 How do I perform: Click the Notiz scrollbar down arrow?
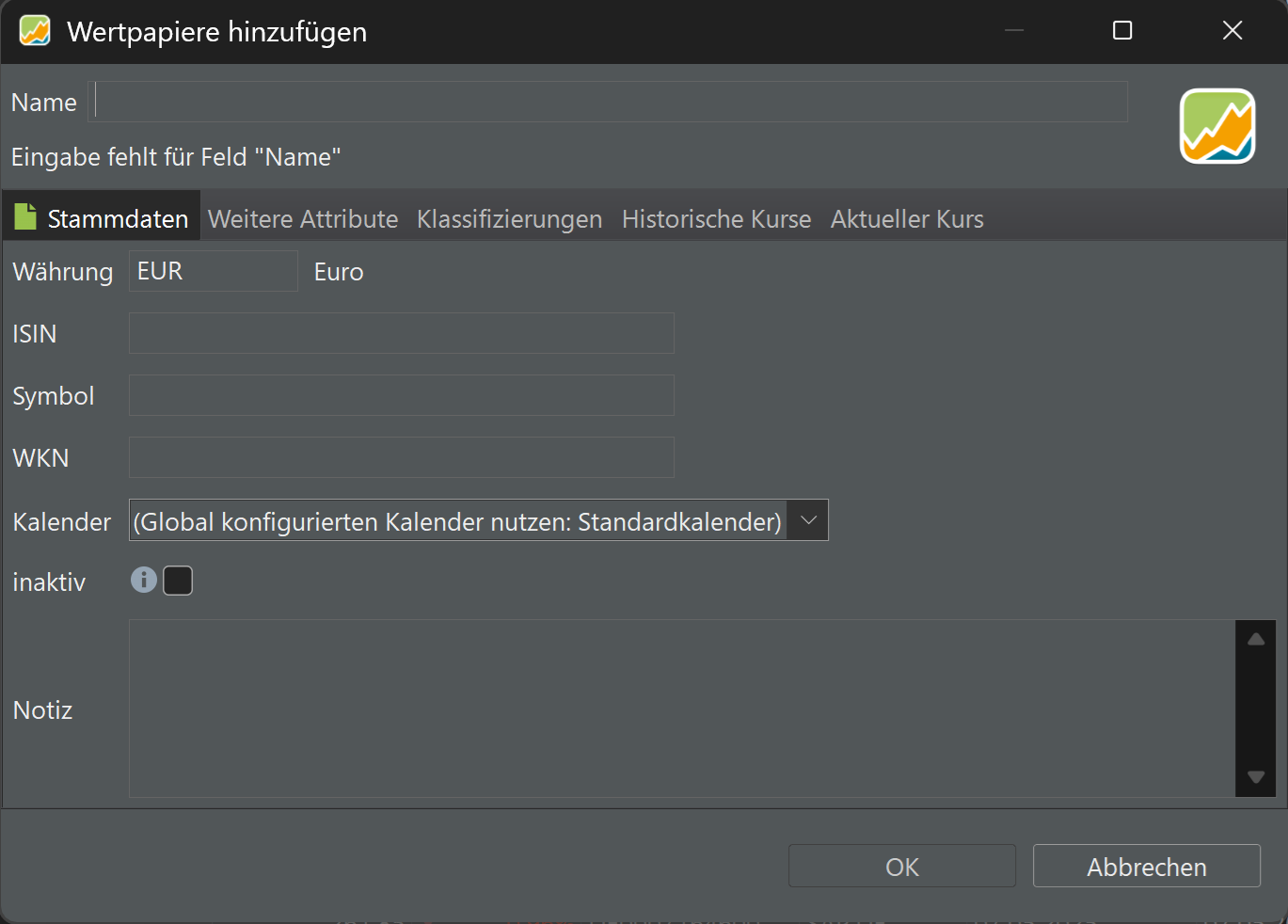[x=1255, y=777]
